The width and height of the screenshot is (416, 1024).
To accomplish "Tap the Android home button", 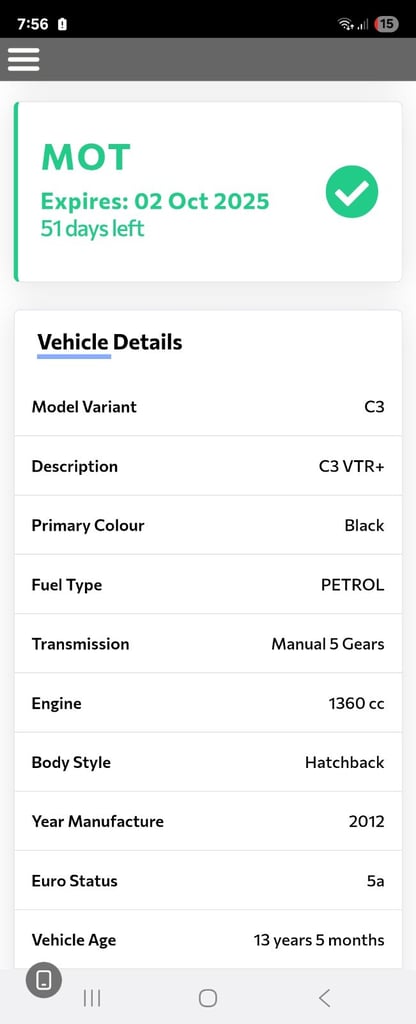I will pos(208,997).
